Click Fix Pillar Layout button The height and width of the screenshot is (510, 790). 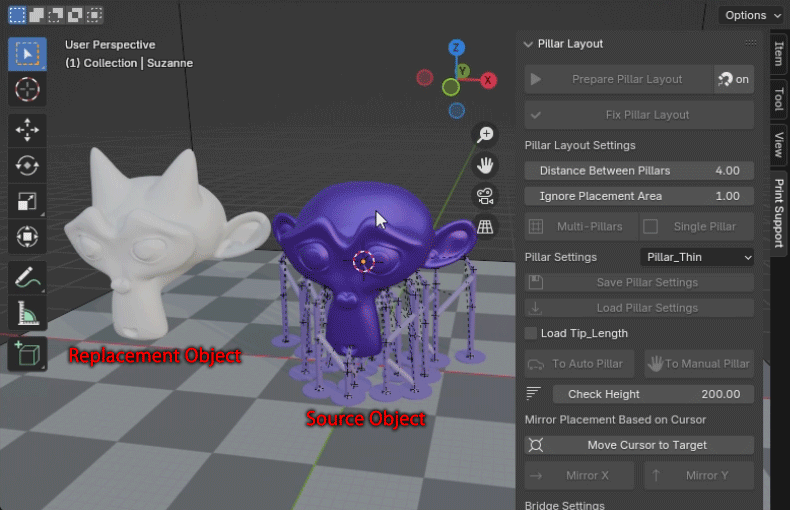point(639,115)
